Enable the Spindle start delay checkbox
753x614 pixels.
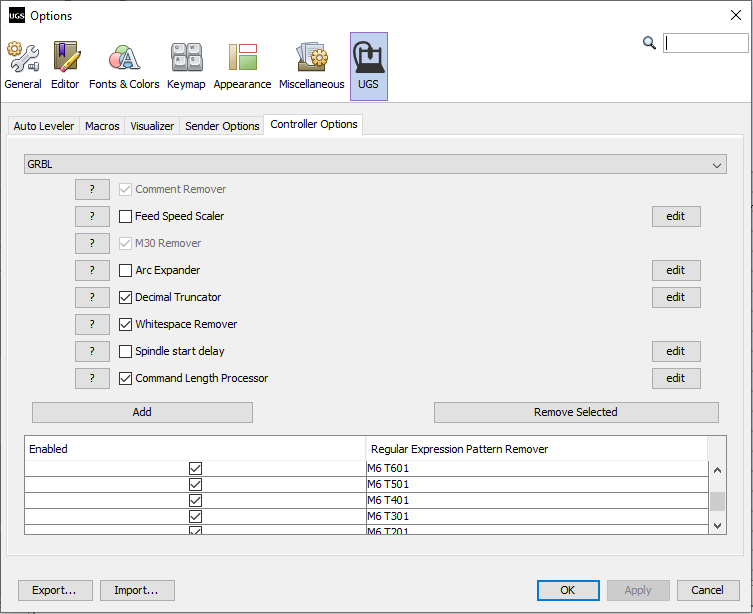pyautogui.click(x=125, y=351)
